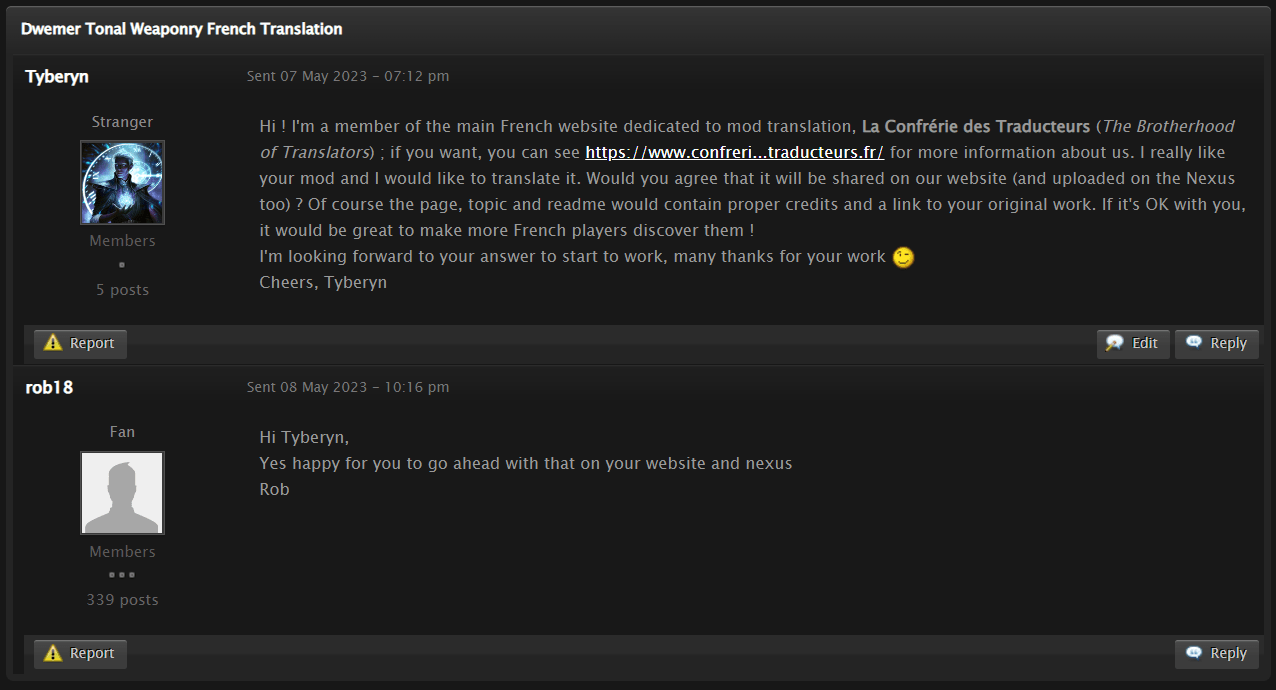1276x690 pixels.
Task: Visit rob18's profile via username
Action: [49, 387]
